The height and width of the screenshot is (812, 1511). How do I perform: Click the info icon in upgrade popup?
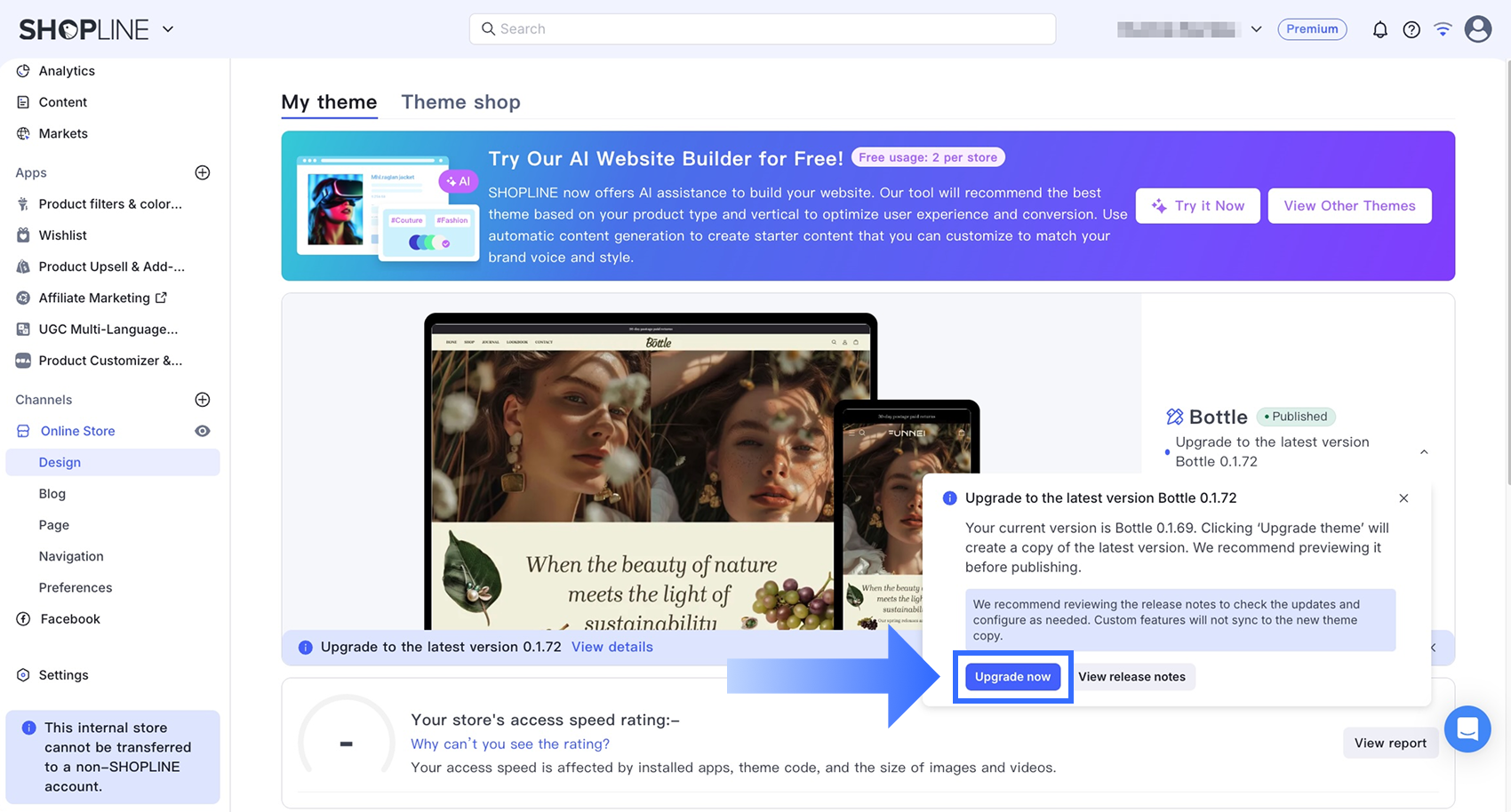click(x=949, y=498)
